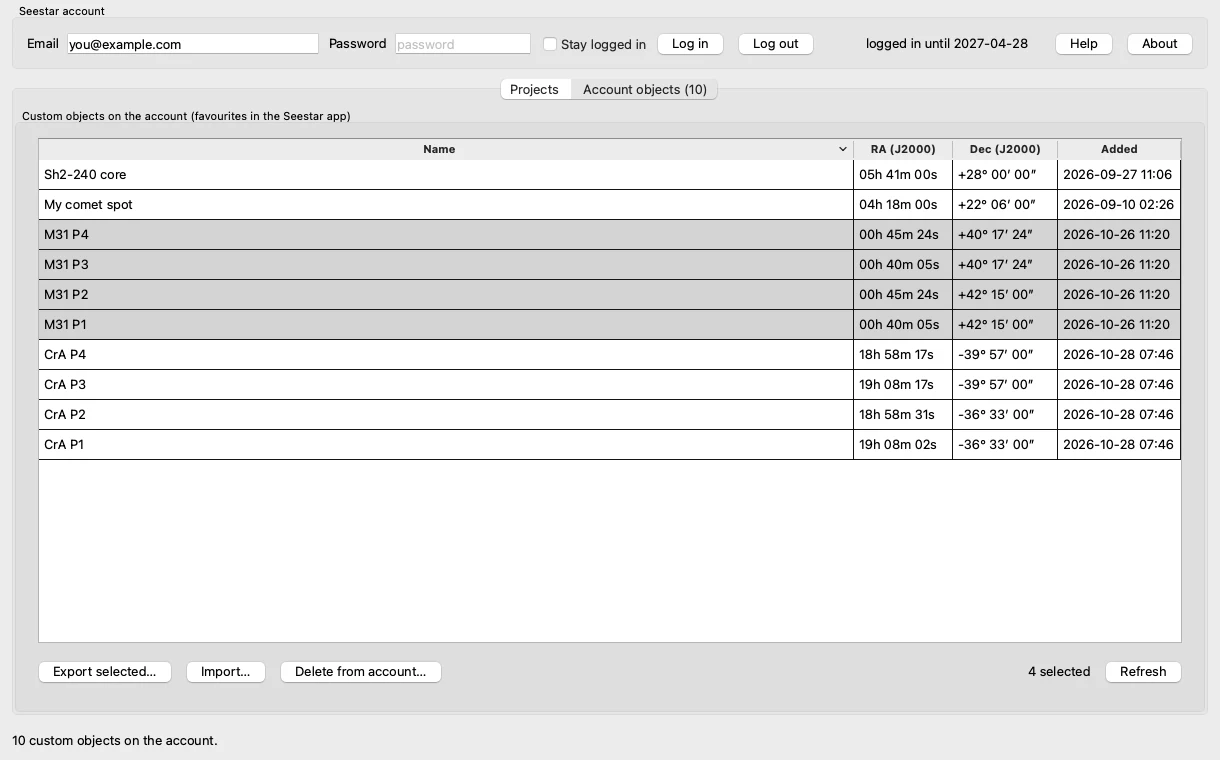Click the RA value 18h 58m 17s
Screen dimensions: 1220x760
click(896, 355)
